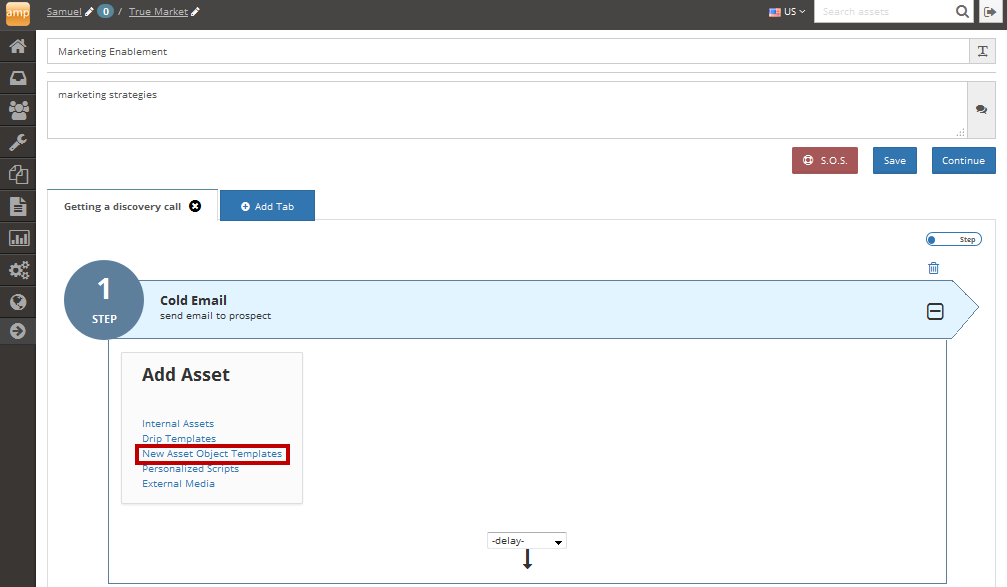Image resolution: width=1007 pixels, height=587 pixels.
Task: Click the Cold Email step title
Action: click(193, 301)
